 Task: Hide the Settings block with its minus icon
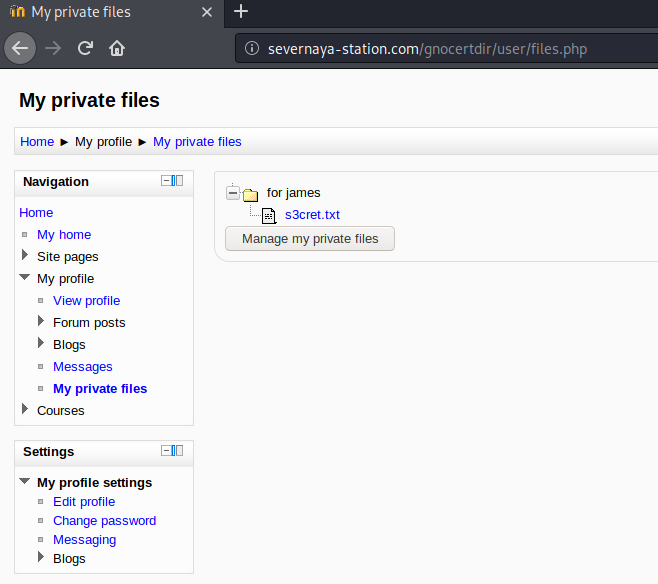point(166,451)
